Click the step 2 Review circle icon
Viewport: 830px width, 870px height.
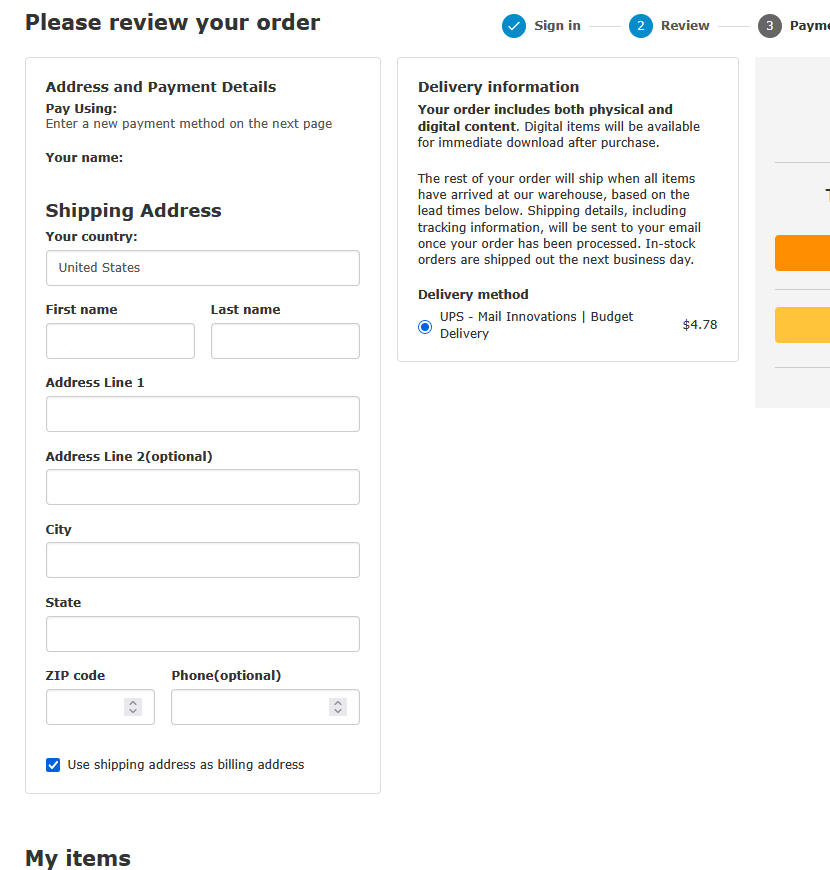[641, 26]
